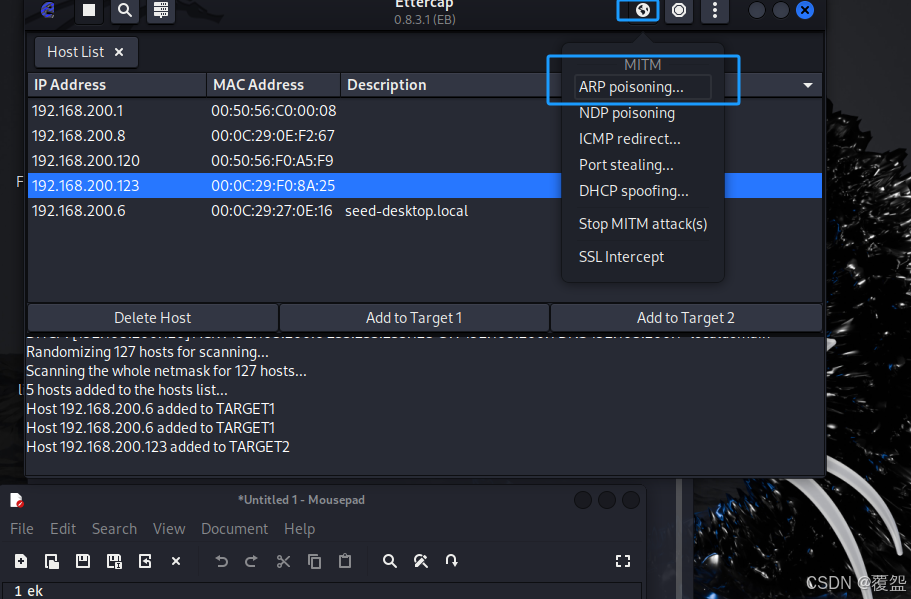Image resolution: width=911 pixels, height=599 pixels.
Task: Close document with Mousepad toolbar X icon
Action: pos(176,561)
